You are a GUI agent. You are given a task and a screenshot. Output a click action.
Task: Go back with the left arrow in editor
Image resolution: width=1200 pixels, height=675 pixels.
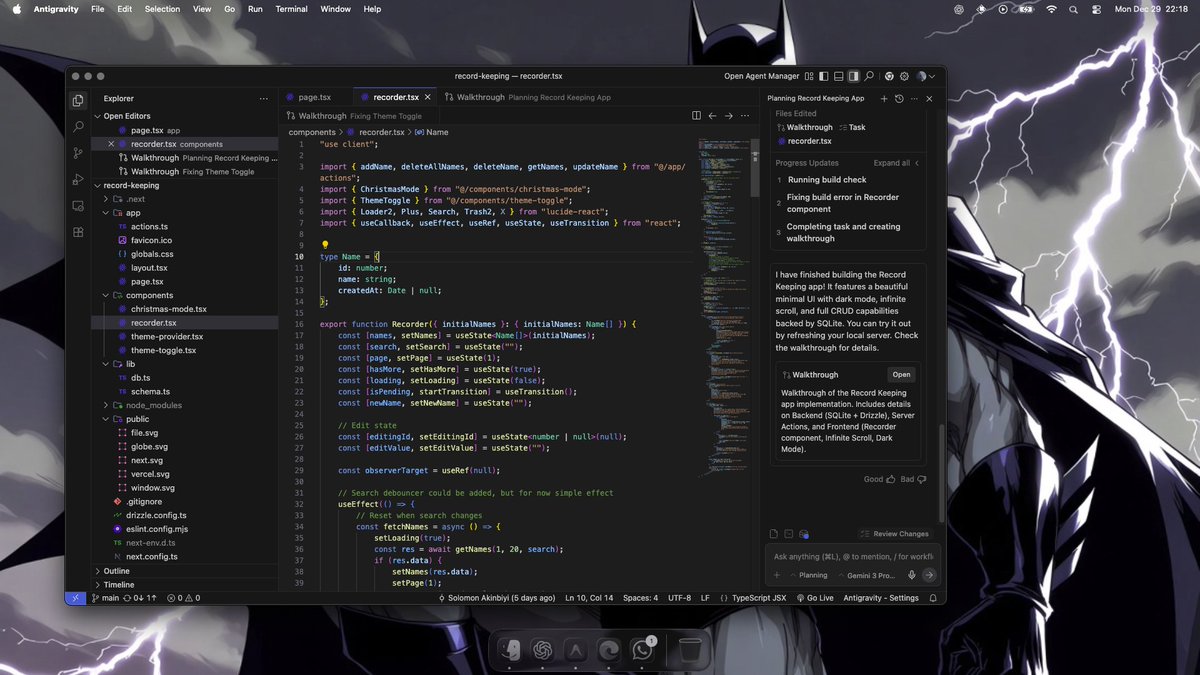click(712, 116)
